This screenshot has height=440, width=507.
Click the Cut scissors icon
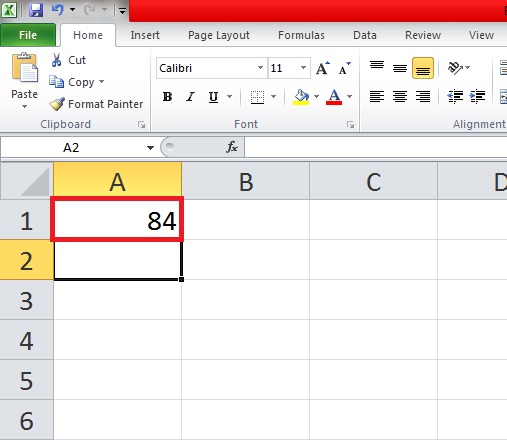56,60
